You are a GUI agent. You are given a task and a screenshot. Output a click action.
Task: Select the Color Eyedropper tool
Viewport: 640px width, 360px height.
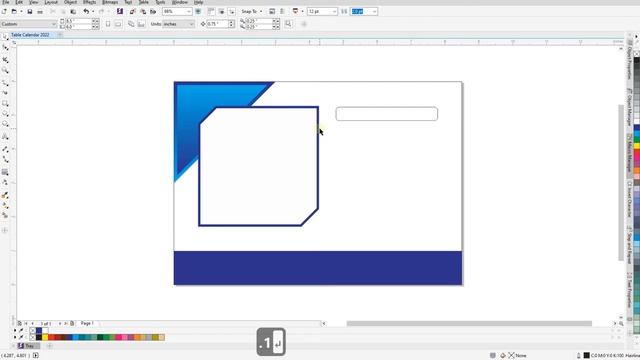[x=5, y=195]
